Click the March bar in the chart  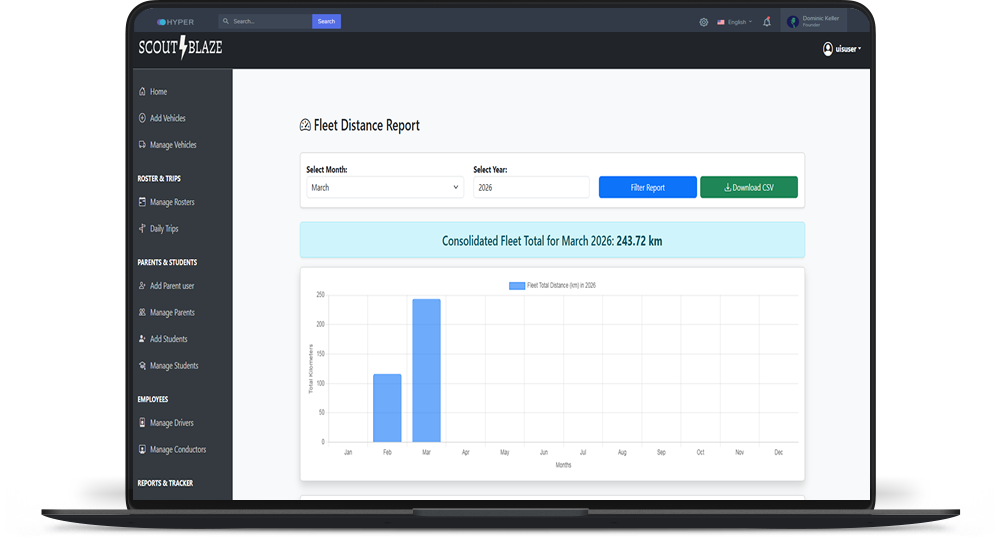coord(426,370)
